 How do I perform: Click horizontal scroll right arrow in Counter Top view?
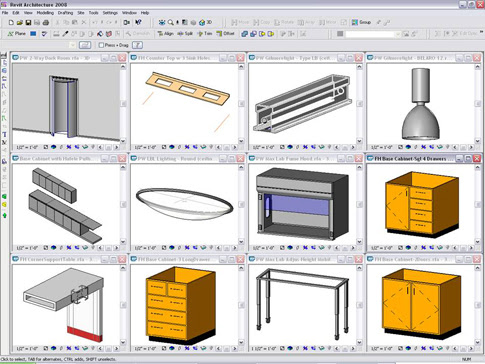click(x=235, y=147)
